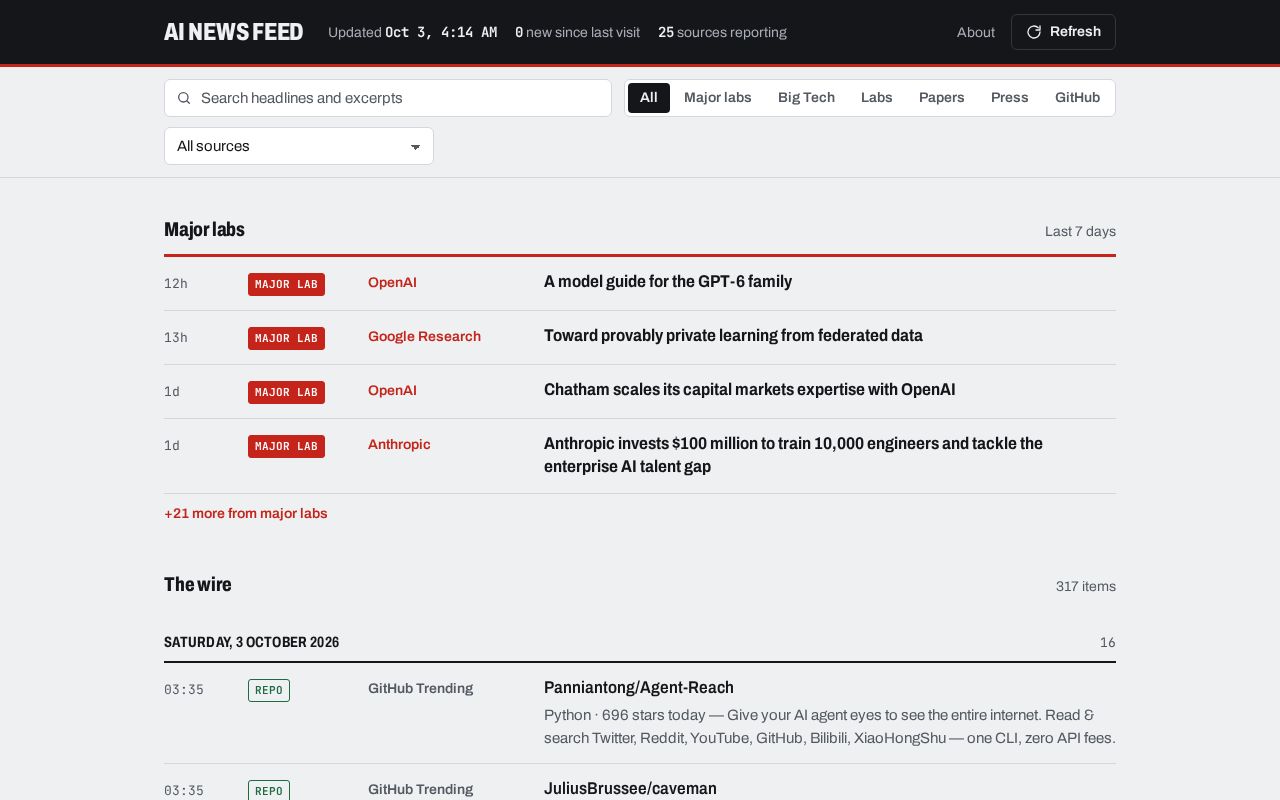Click OpenAI source on GPT-6 row
The height and width of the screenshot is (800, 1280).
pos(392,283)
